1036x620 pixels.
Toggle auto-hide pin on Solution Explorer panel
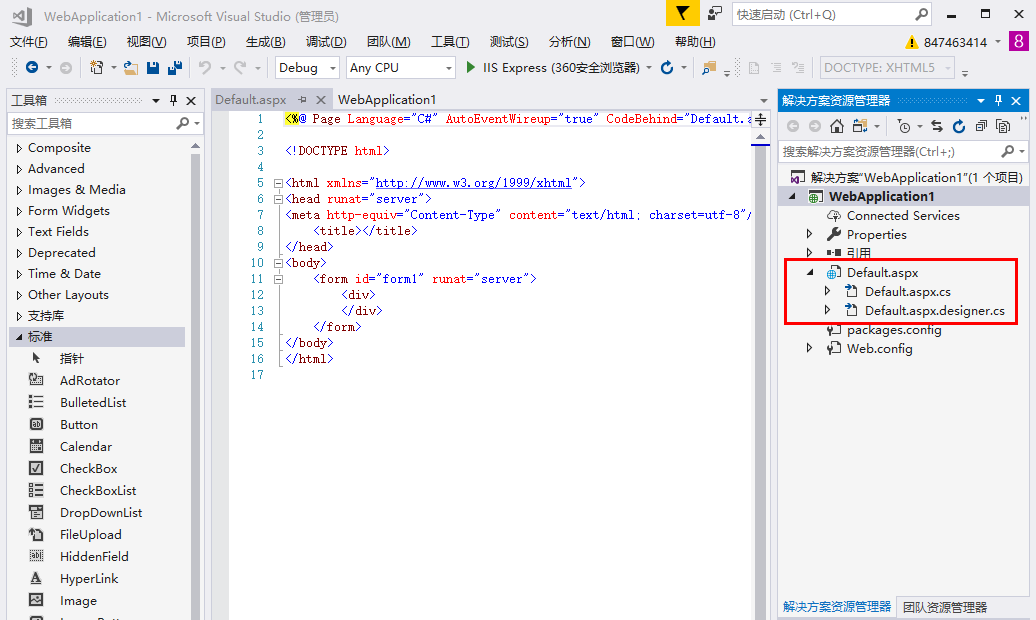pos(998,101)
